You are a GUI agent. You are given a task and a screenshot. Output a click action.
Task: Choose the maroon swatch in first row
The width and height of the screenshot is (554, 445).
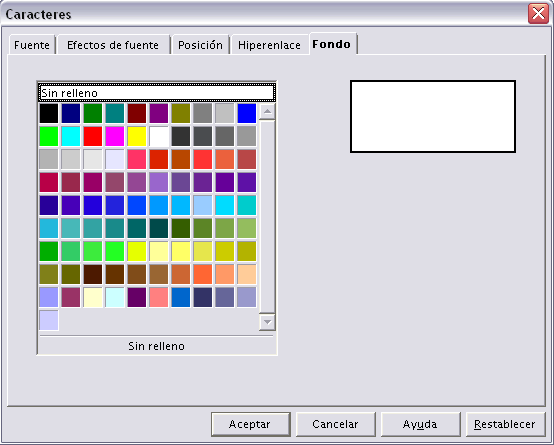pos(137,113)
